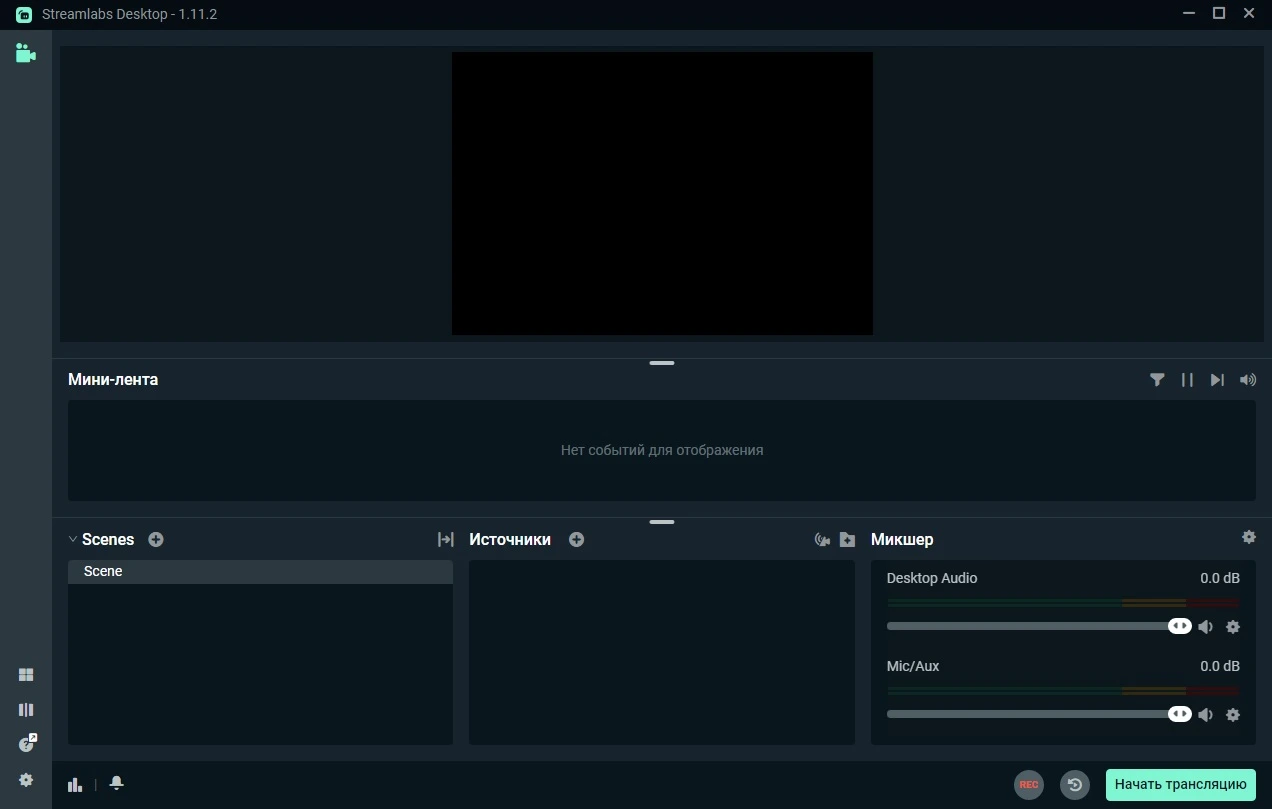This screenshot has width=1272, height=809.
Task: Expand the Scenes collection dropdown arrow
Action: (x=73, y=539)
